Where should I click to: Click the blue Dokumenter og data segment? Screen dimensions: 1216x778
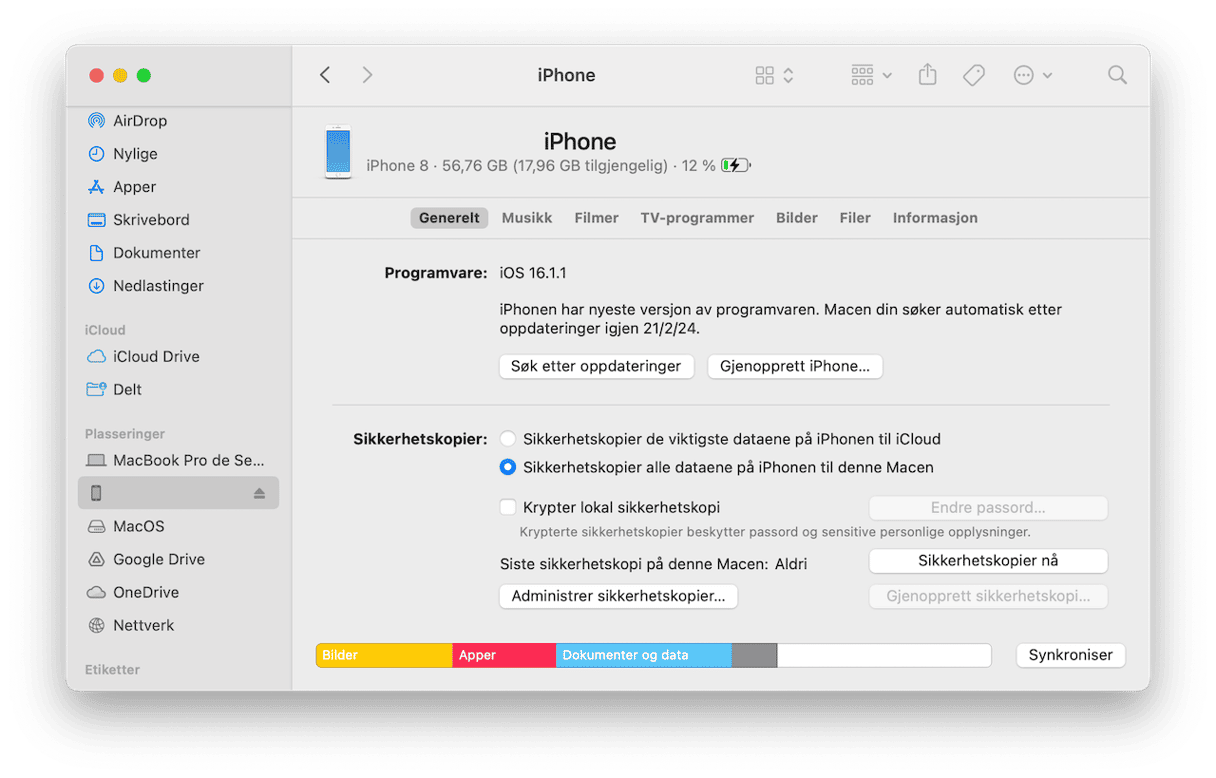[643, 655]
